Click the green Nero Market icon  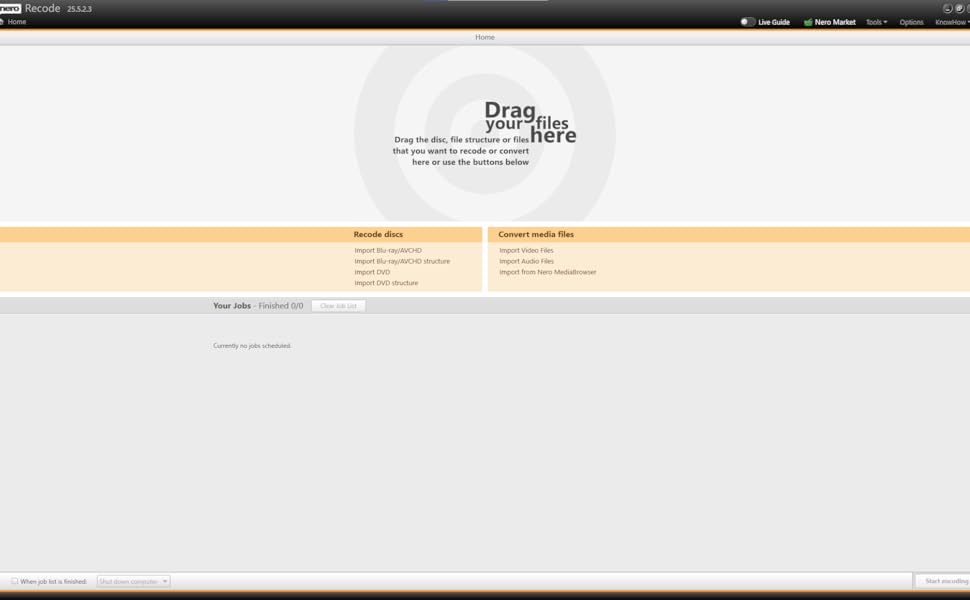point(808,21)
